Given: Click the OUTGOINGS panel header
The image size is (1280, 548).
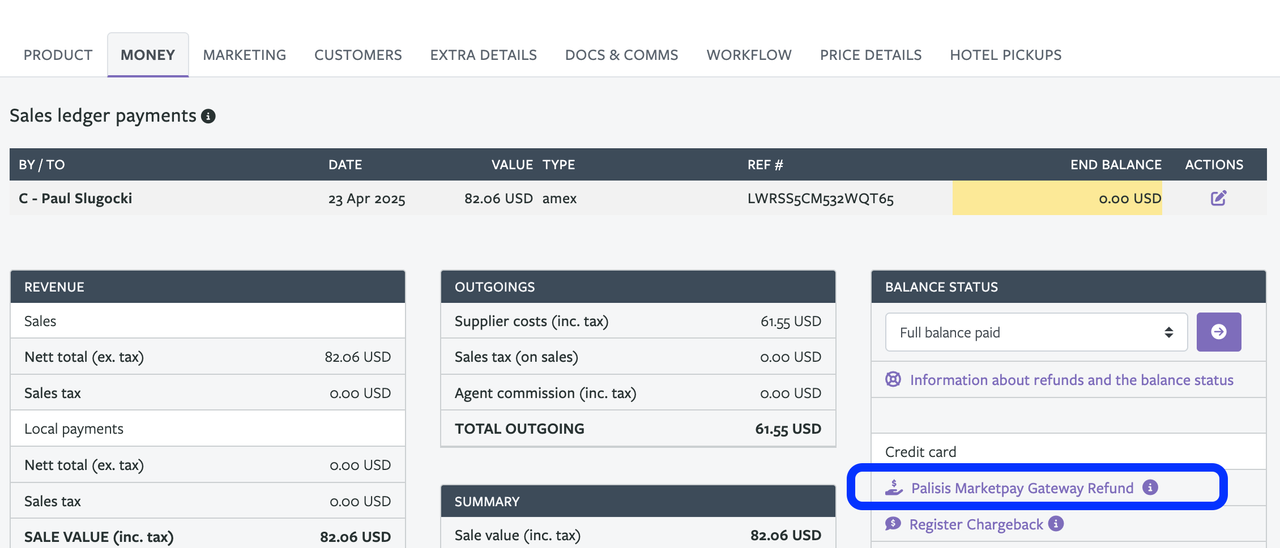Looking at the screenshot, I should tap(638, 287).
